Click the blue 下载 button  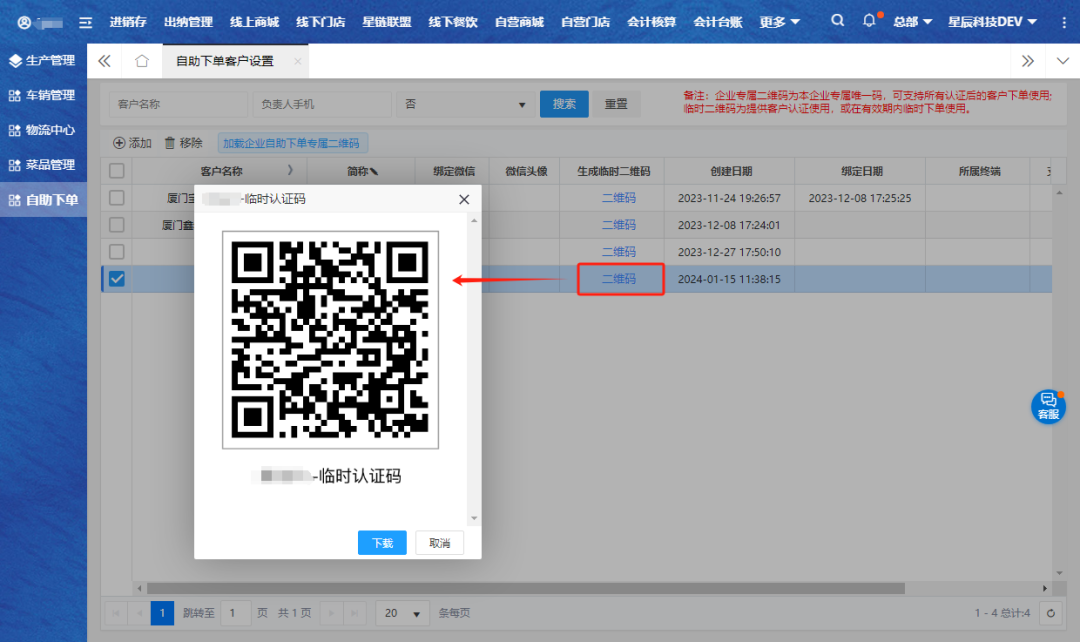pos(382,543)
